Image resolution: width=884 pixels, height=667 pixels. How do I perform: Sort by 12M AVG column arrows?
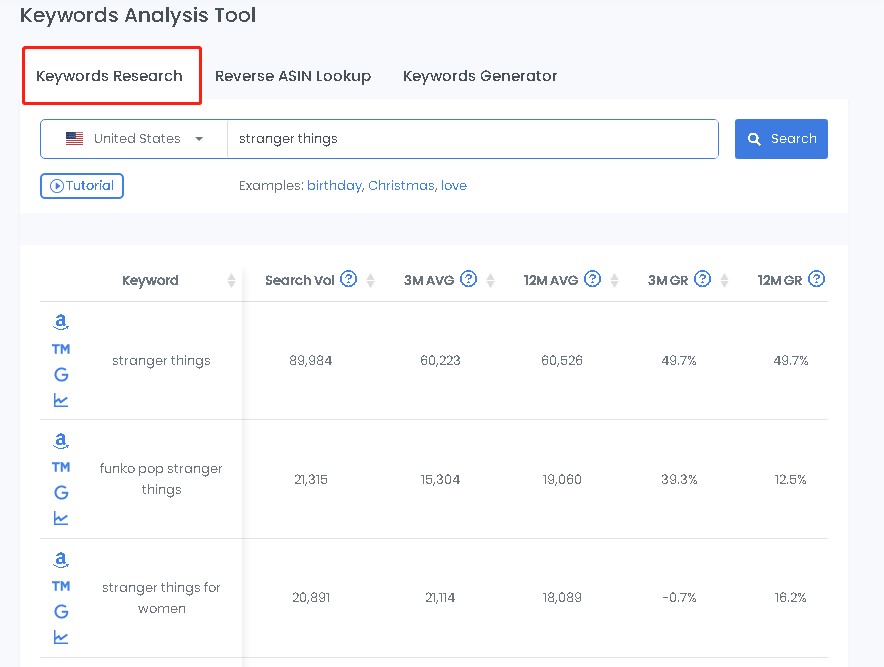coord(615,280)
